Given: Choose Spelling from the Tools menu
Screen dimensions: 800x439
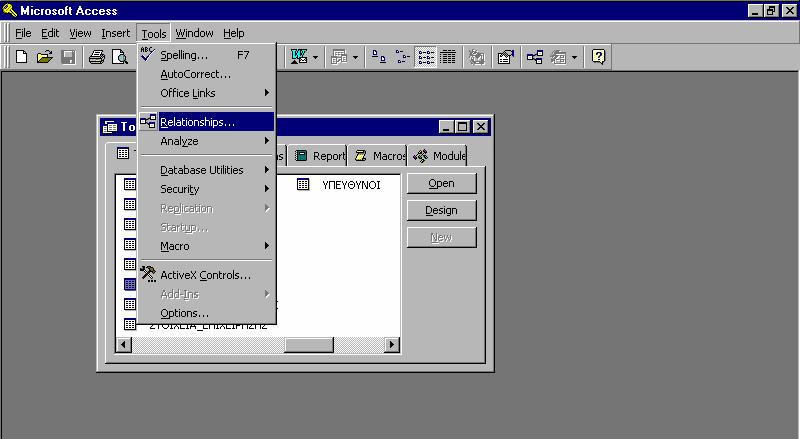Looking at the screenshot, I should [207, 55].
